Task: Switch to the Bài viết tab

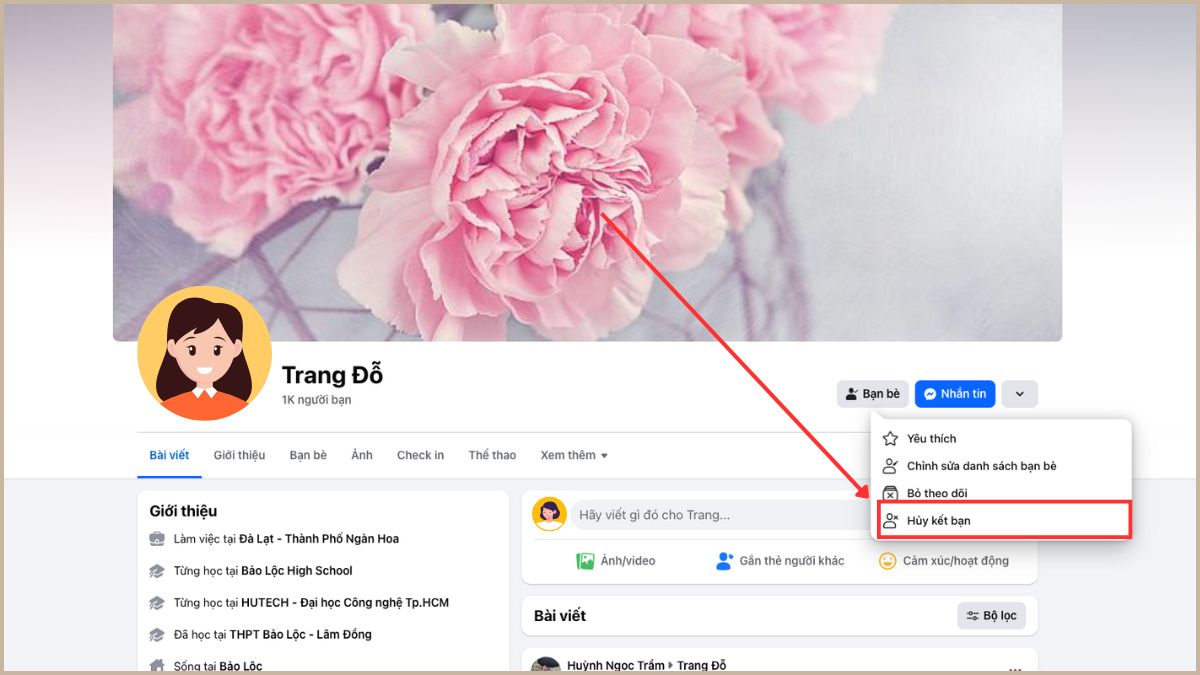Action: 169,455
